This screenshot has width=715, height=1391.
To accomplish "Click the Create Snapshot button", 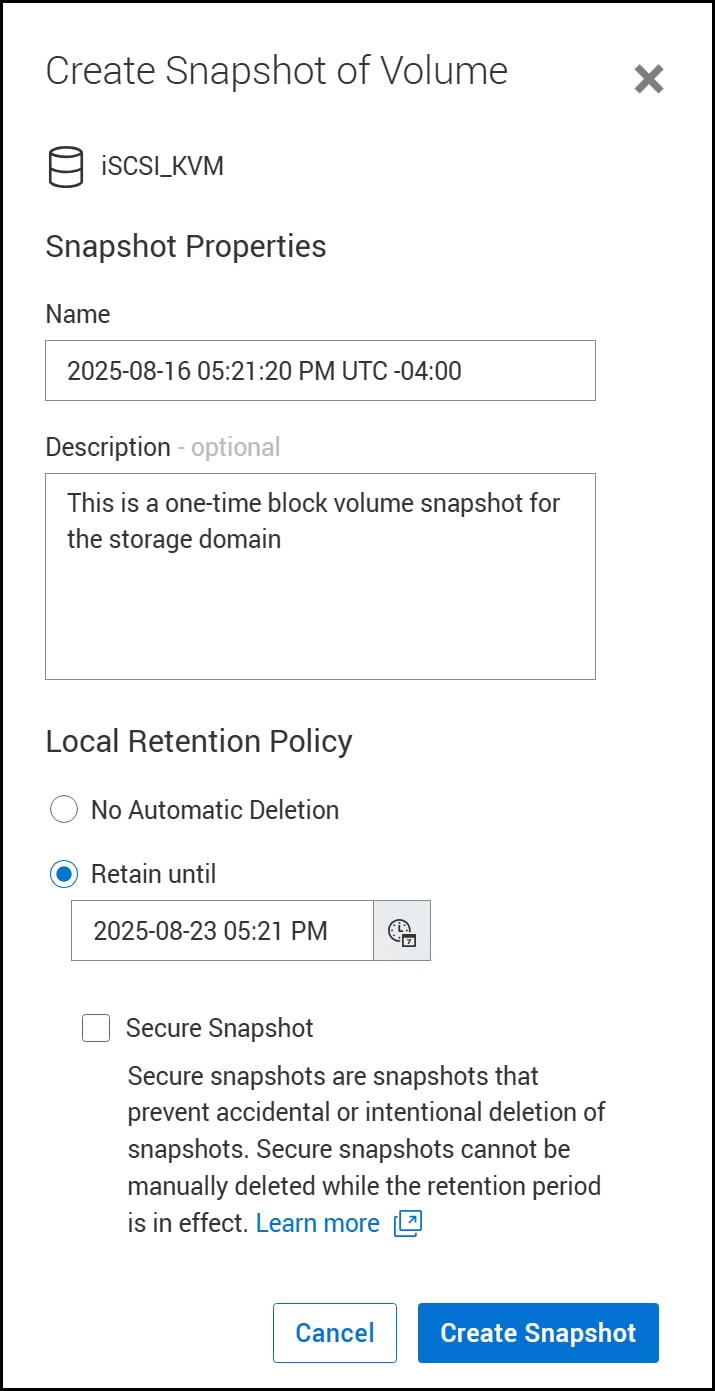I will tap(538, 1333).
